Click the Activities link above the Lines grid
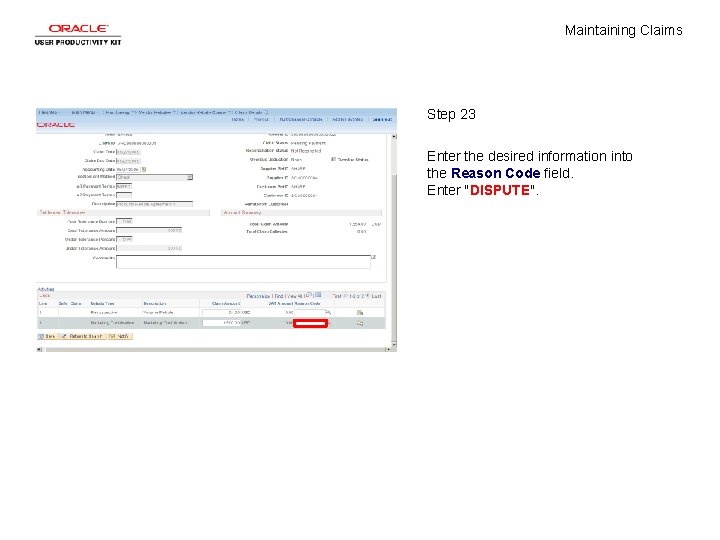Screen dimensions: 720x540 point(46,289)
